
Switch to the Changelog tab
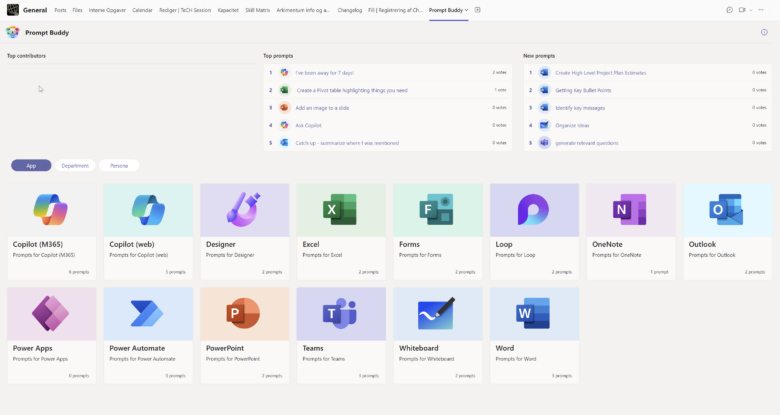click(350, 10)
